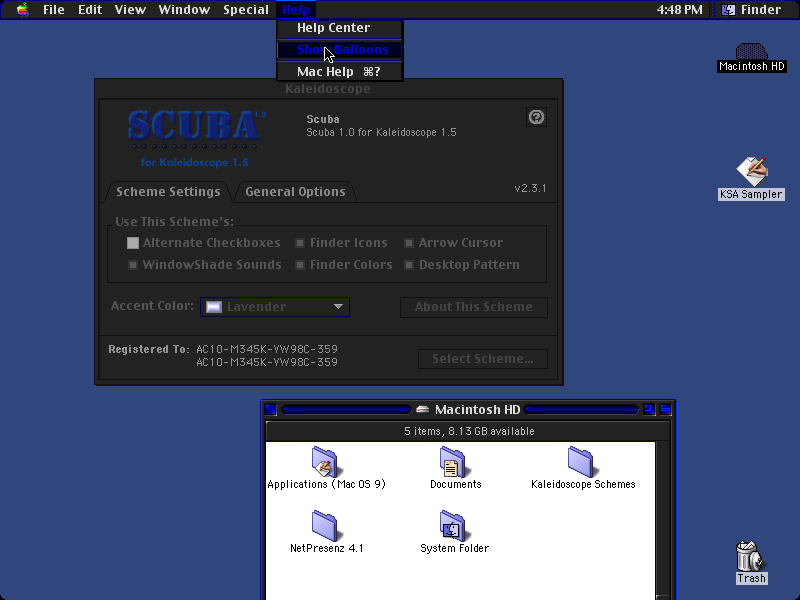Click 'Scuba 1.0 for Kaleidoscope 1.5' description text

[381, 133]
